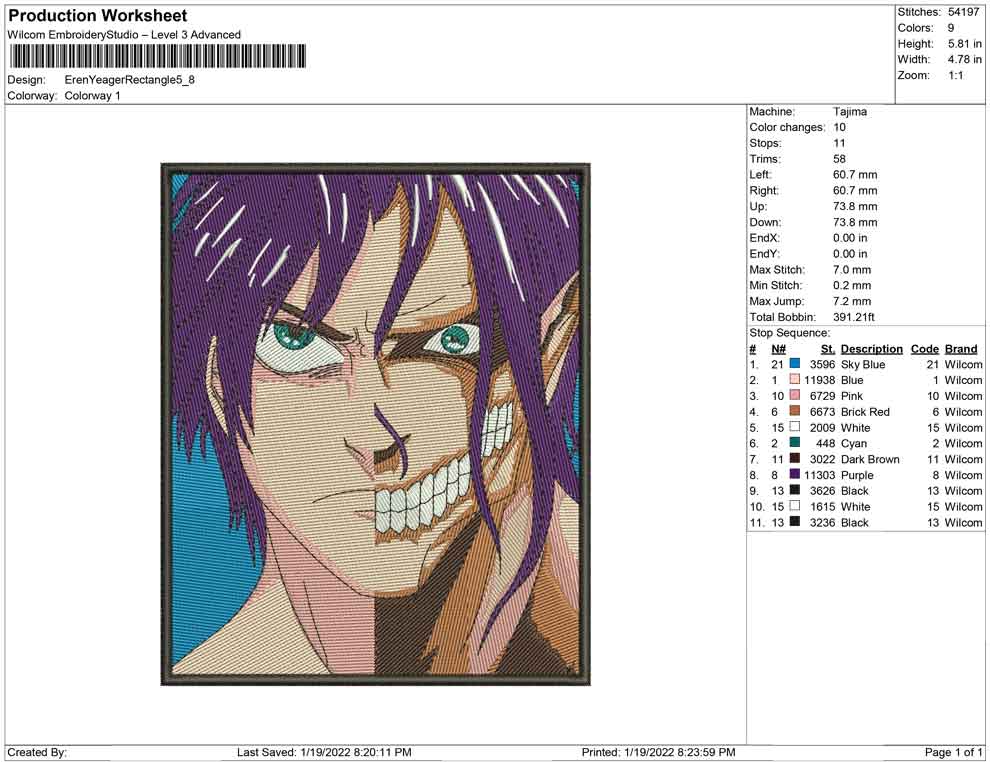Click the White description in row 5
Screen dimensions: 990x762
(855, 427)
